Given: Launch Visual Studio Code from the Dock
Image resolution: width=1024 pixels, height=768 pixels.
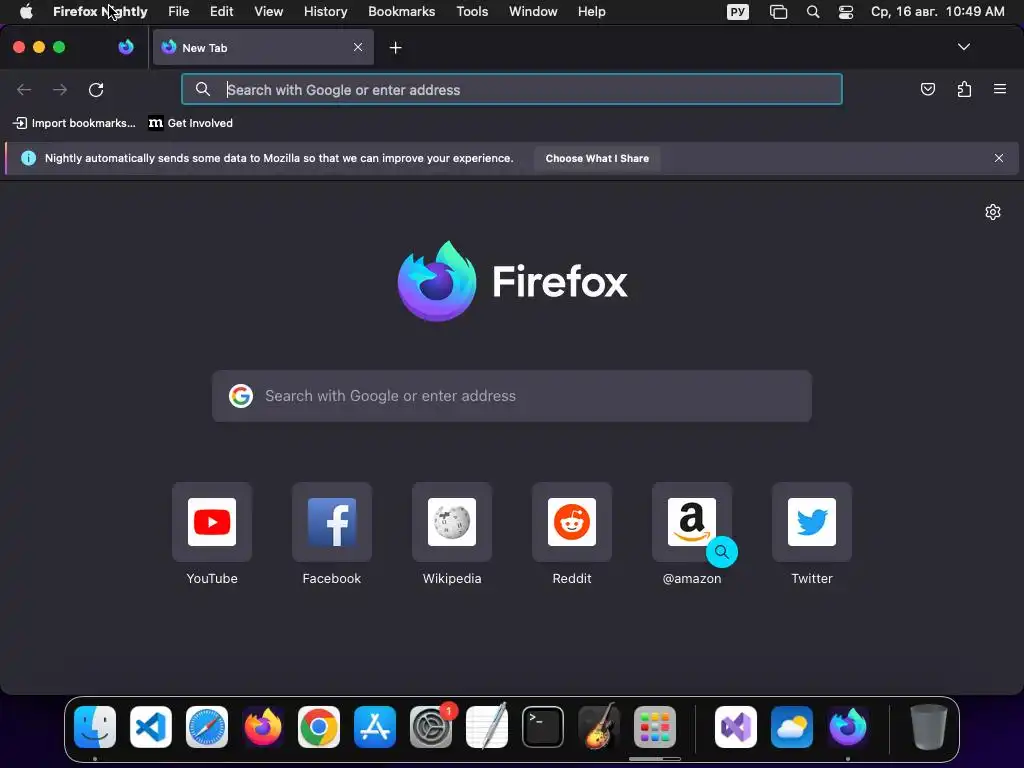Looking at the screenshot, I should tap(151, 727).
